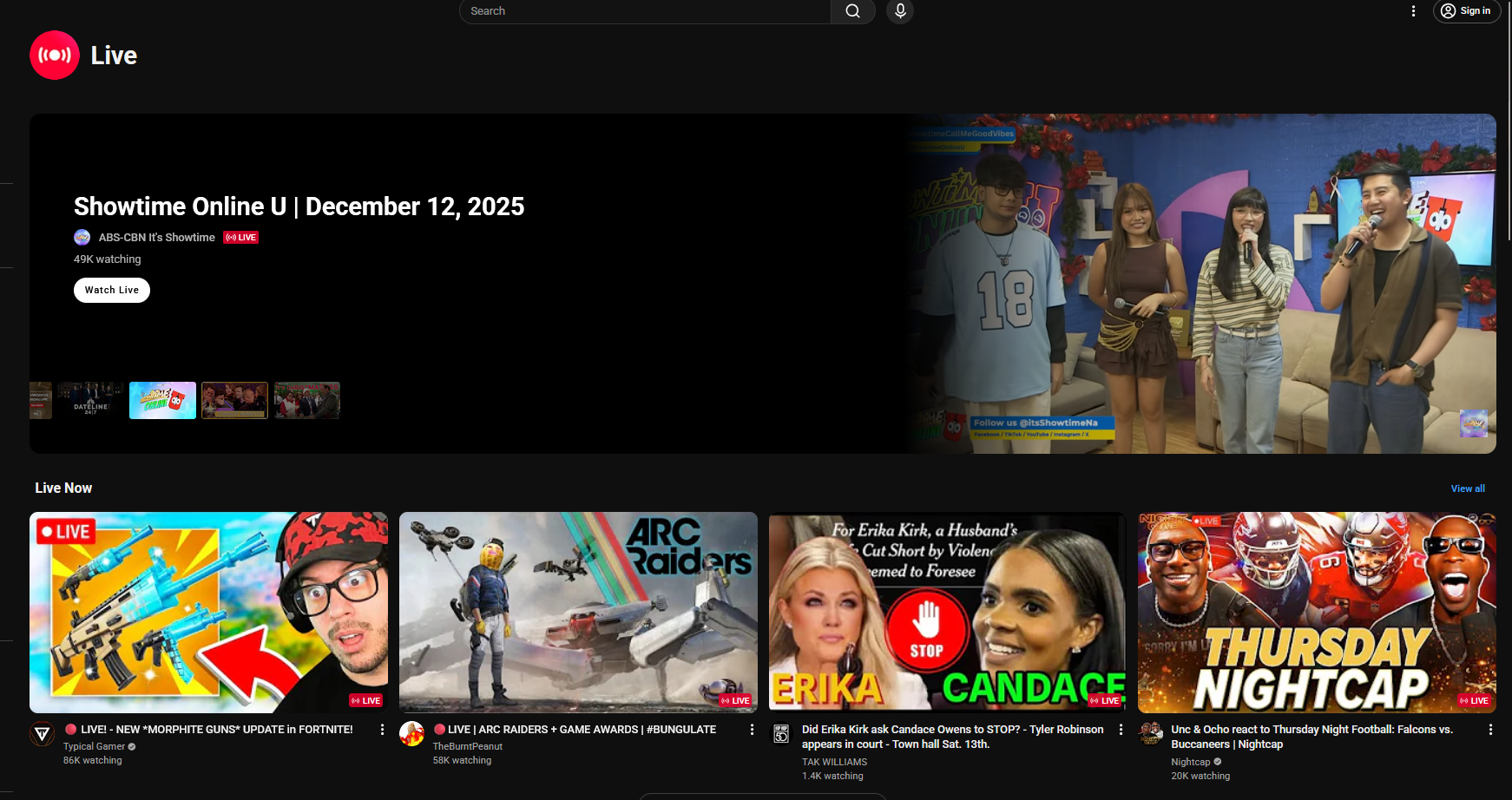Screen dimensions: 1512x800
Task: Open the three-dot settings menu beside Sign in
Action: click(1413, 11)
